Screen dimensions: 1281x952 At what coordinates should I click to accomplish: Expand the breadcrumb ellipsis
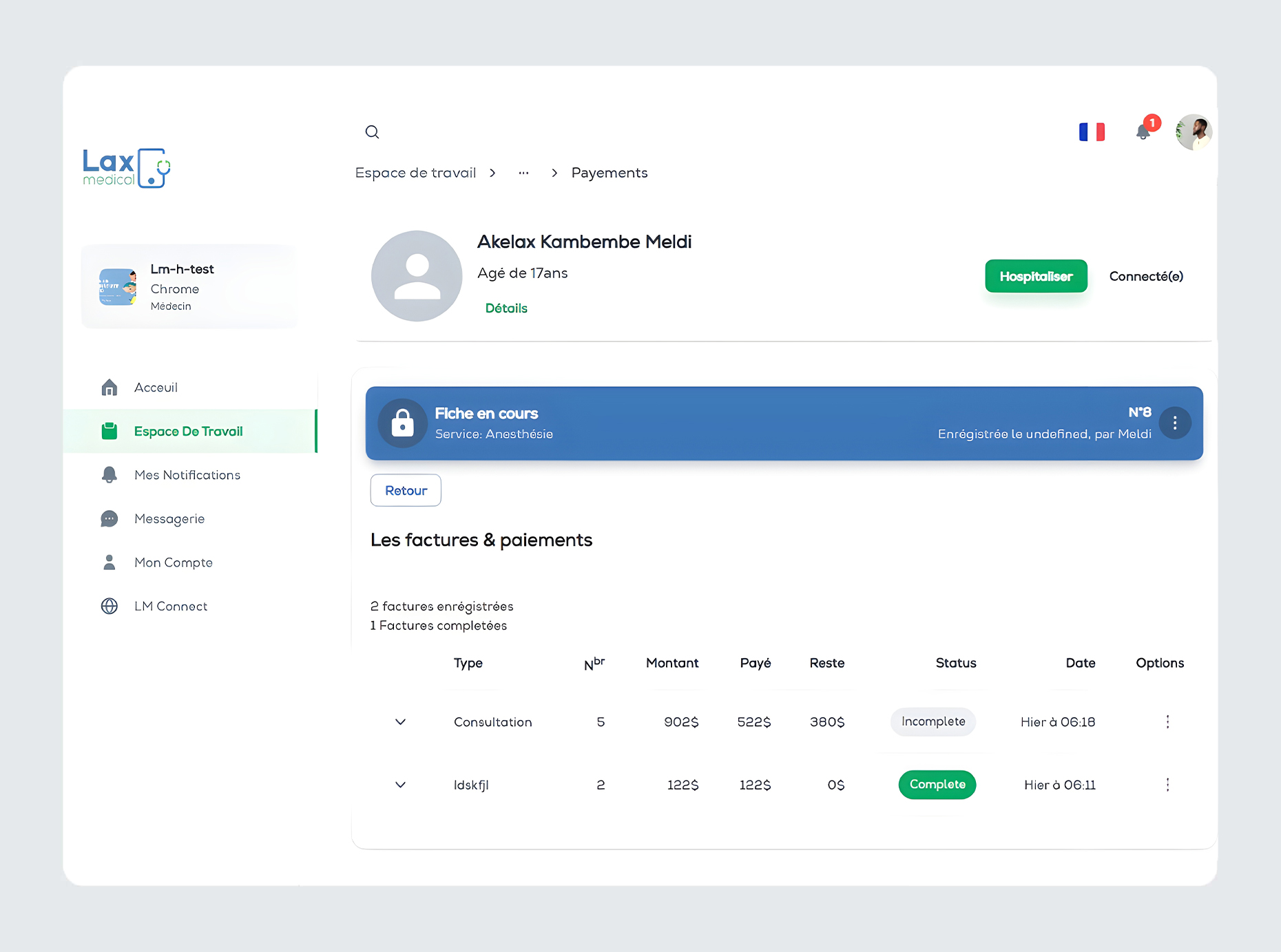click(523, 173)
